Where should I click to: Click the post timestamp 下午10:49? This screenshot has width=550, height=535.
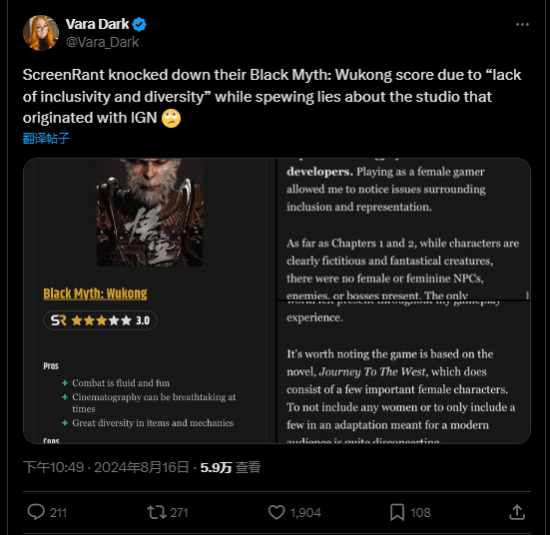click(x=54, y=467)
